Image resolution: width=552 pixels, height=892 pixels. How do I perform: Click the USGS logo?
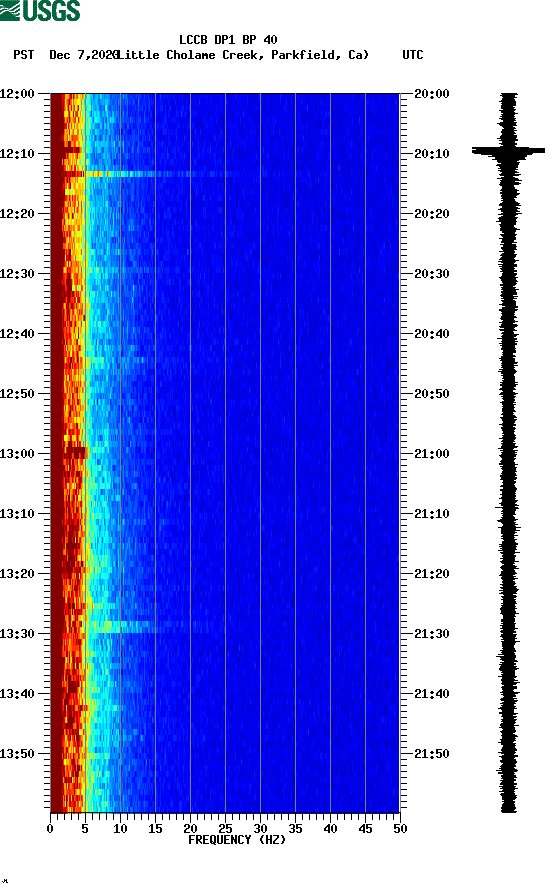pyautogui.click(x=40, y=10)
